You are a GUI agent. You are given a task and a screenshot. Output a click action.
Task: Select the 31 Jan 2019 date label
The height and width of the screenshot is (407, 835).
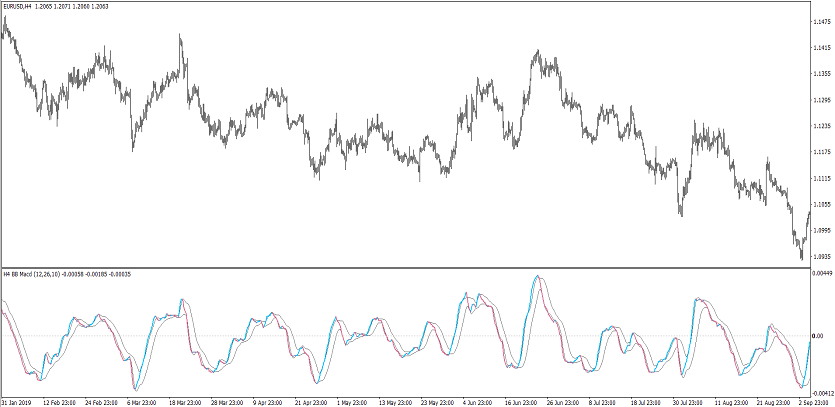tap(19, 401)
